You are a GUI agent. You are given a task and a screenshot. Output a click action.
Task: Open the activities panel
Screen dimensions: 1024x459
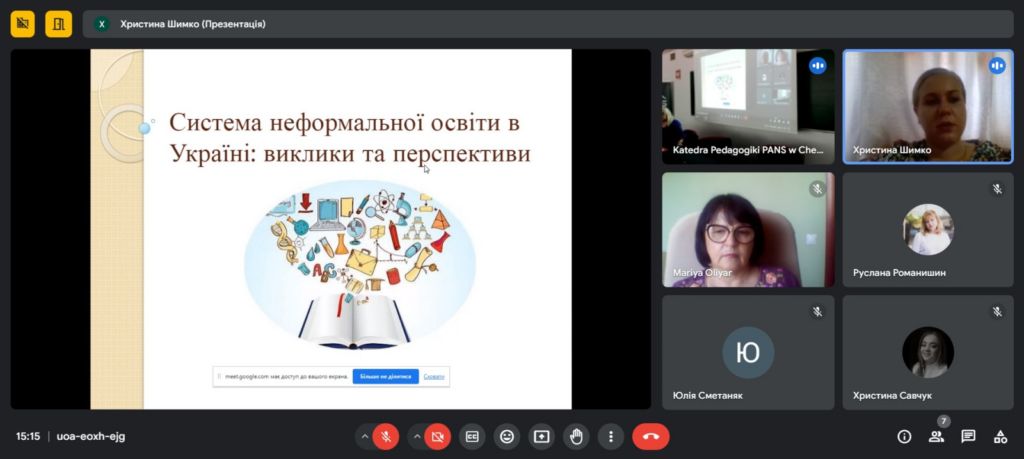tap(1000, 436)
